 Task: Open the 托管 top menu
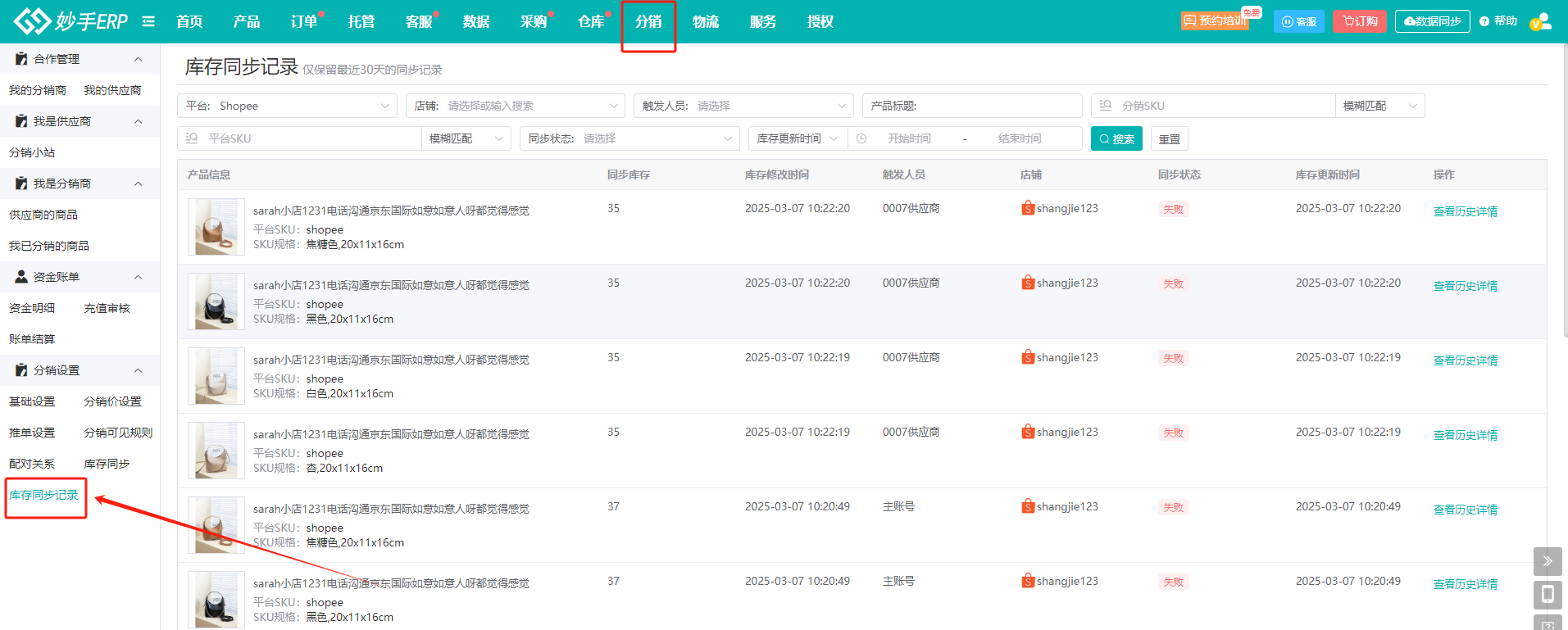click(361, 21)
